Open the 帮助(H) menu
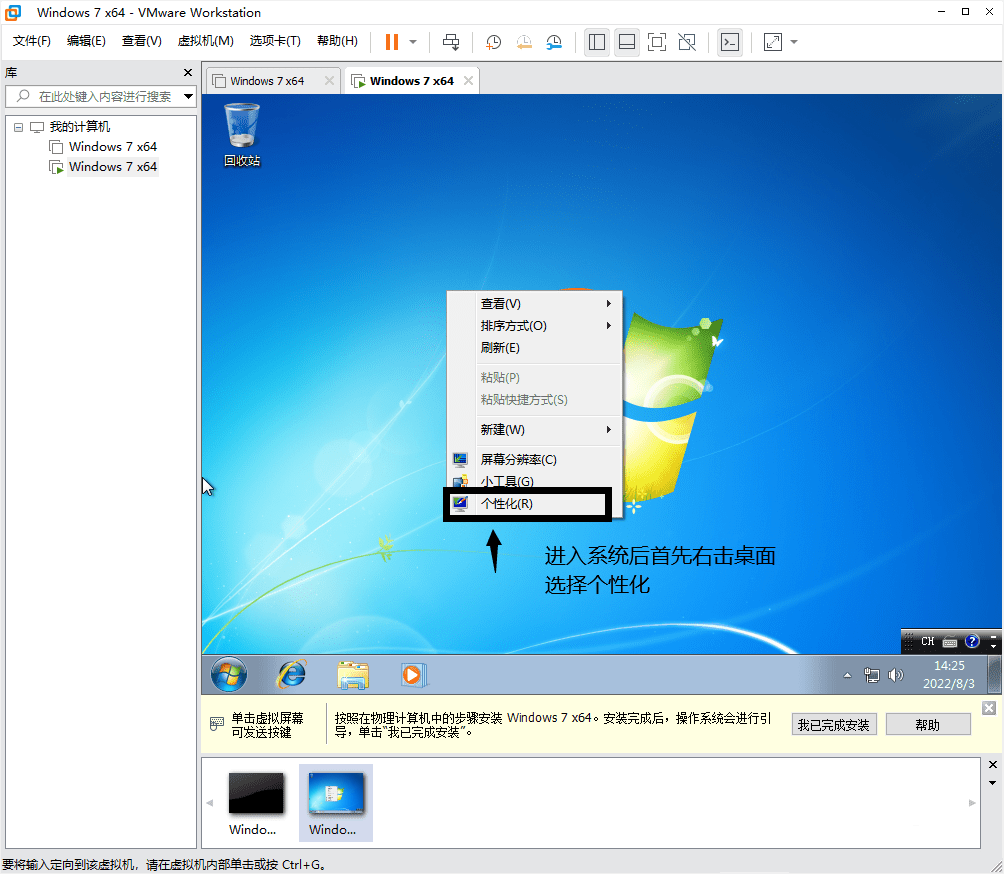Viewport: 1004px width, 874px height. [337, 41]
